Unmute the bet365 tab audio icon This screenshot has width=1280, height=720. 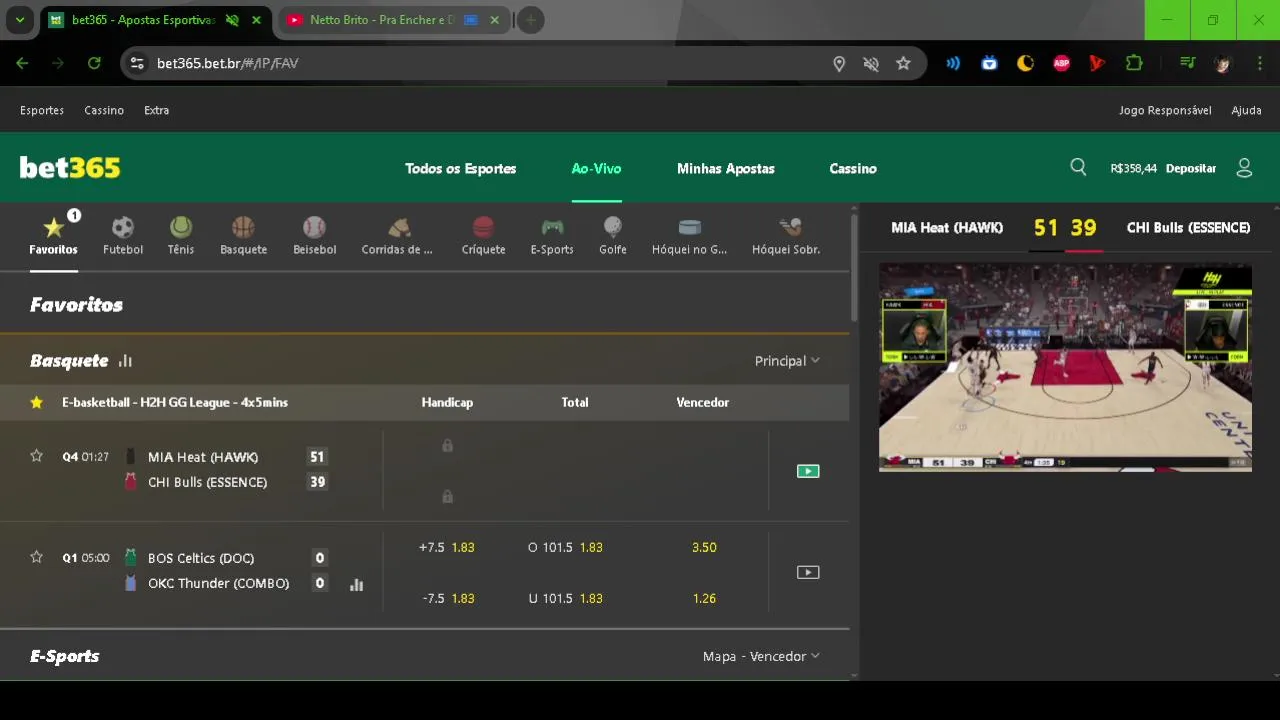pos(232,20)
